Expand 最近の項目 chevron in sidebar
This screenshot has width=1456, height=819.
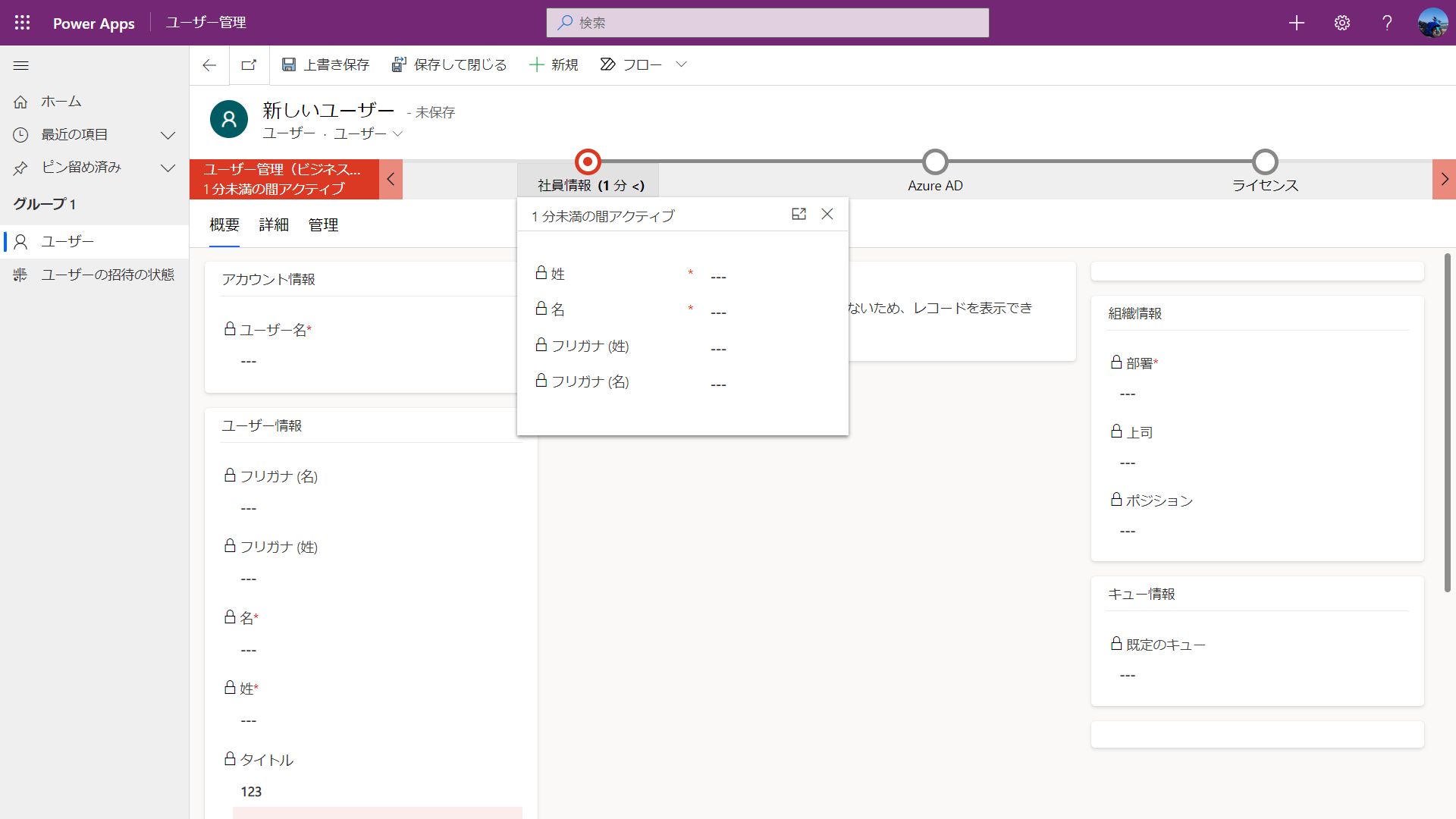pyautogui.click(x=168, y=135)
